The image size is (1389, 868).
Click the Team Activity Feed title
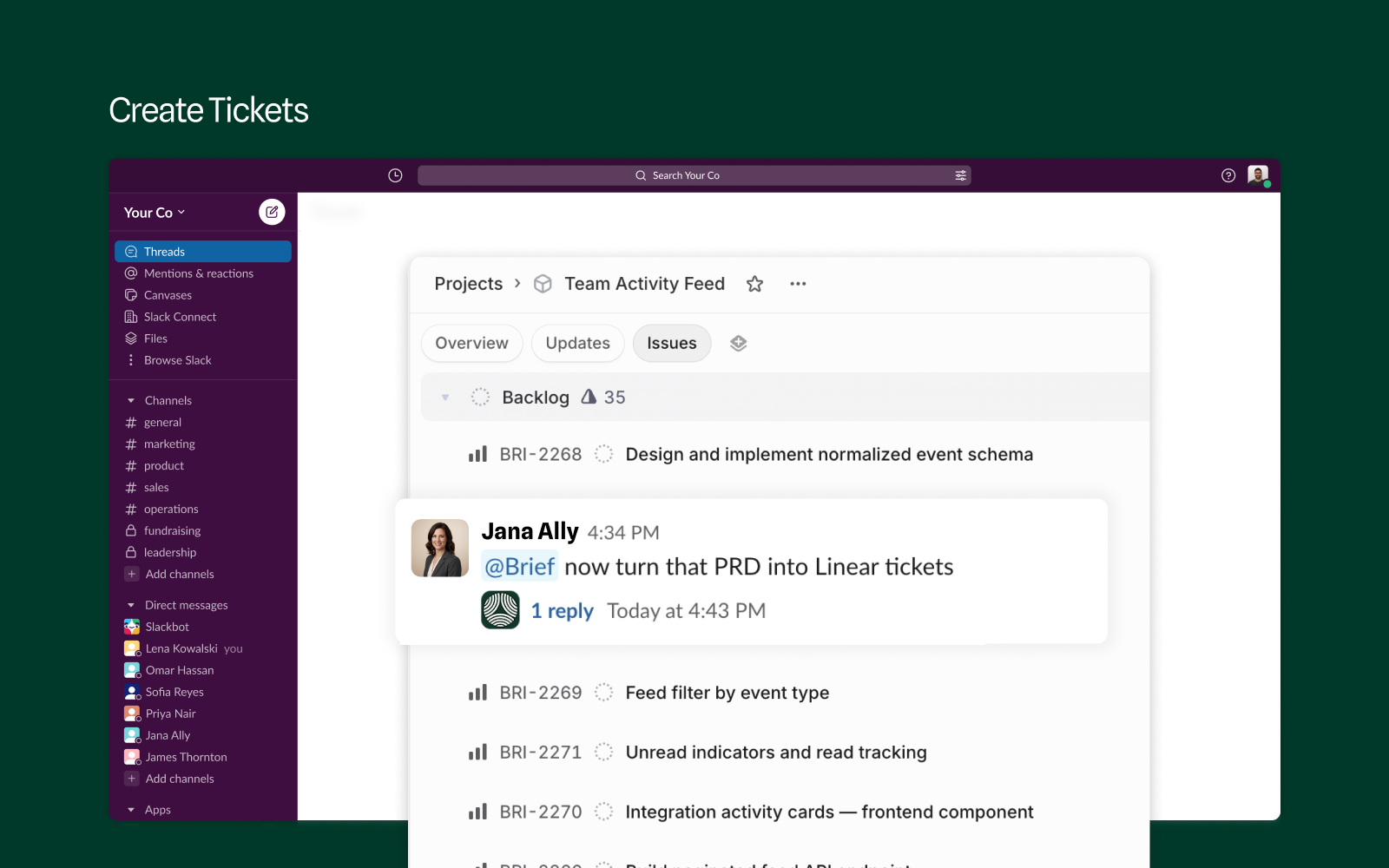(645, 284)
